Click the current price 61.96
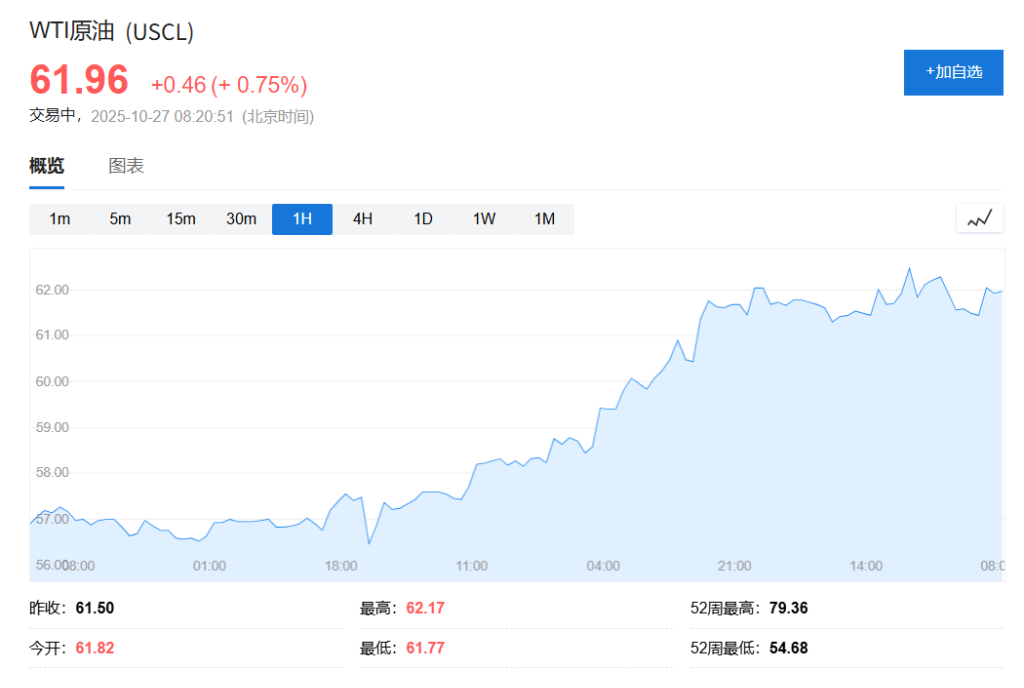Viewport: 1024px width, 688px height. [x=79, y=80]
